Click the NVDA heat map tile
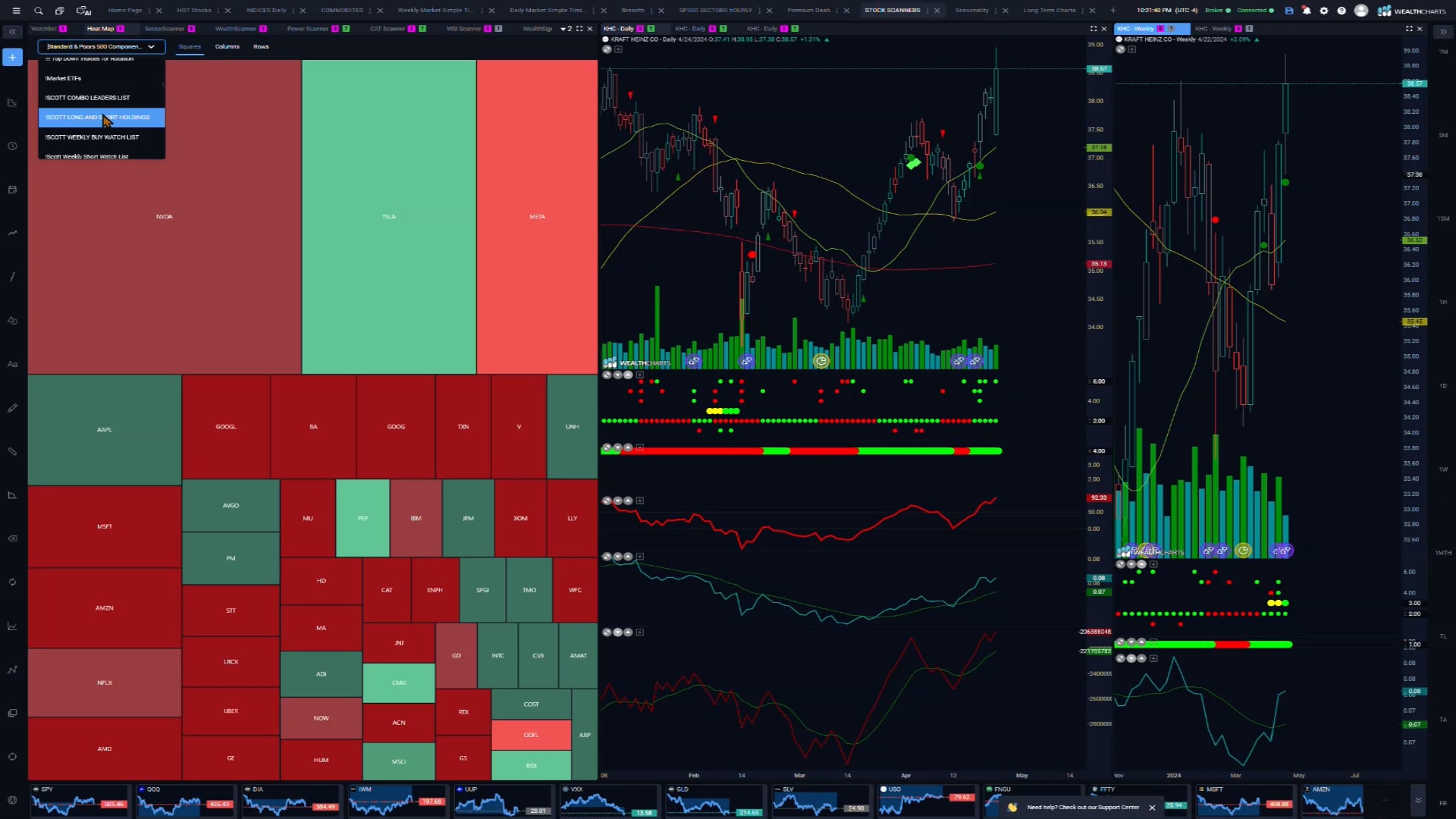 coord(165,217)
